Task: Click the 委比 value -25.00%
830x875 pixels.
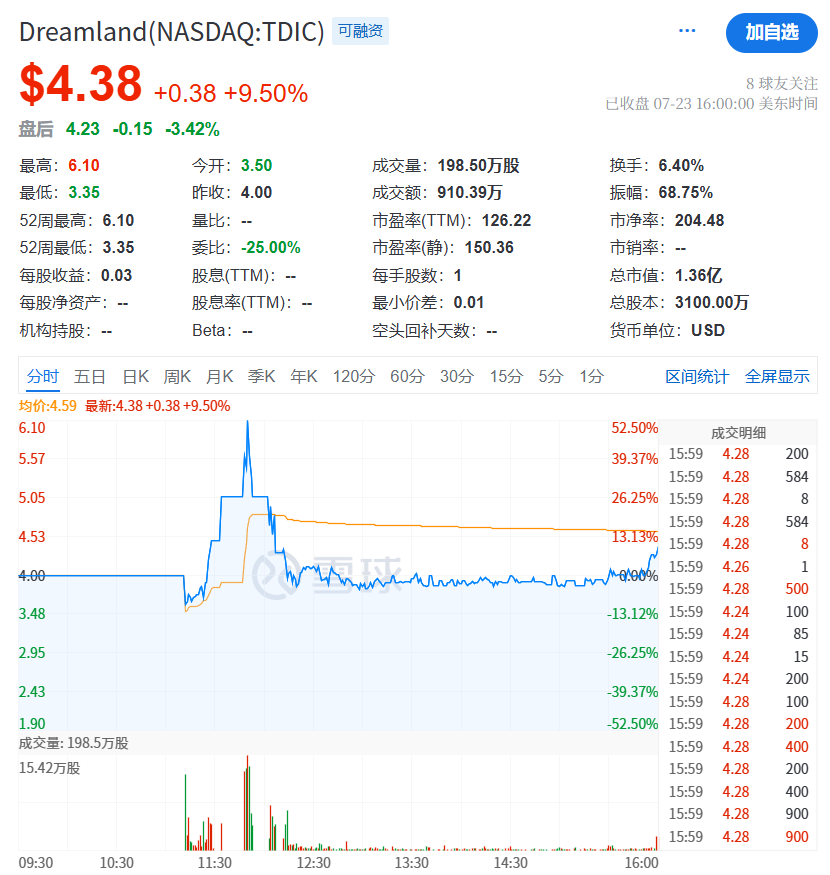Action: pyautogui.click(x=271, y=247)
